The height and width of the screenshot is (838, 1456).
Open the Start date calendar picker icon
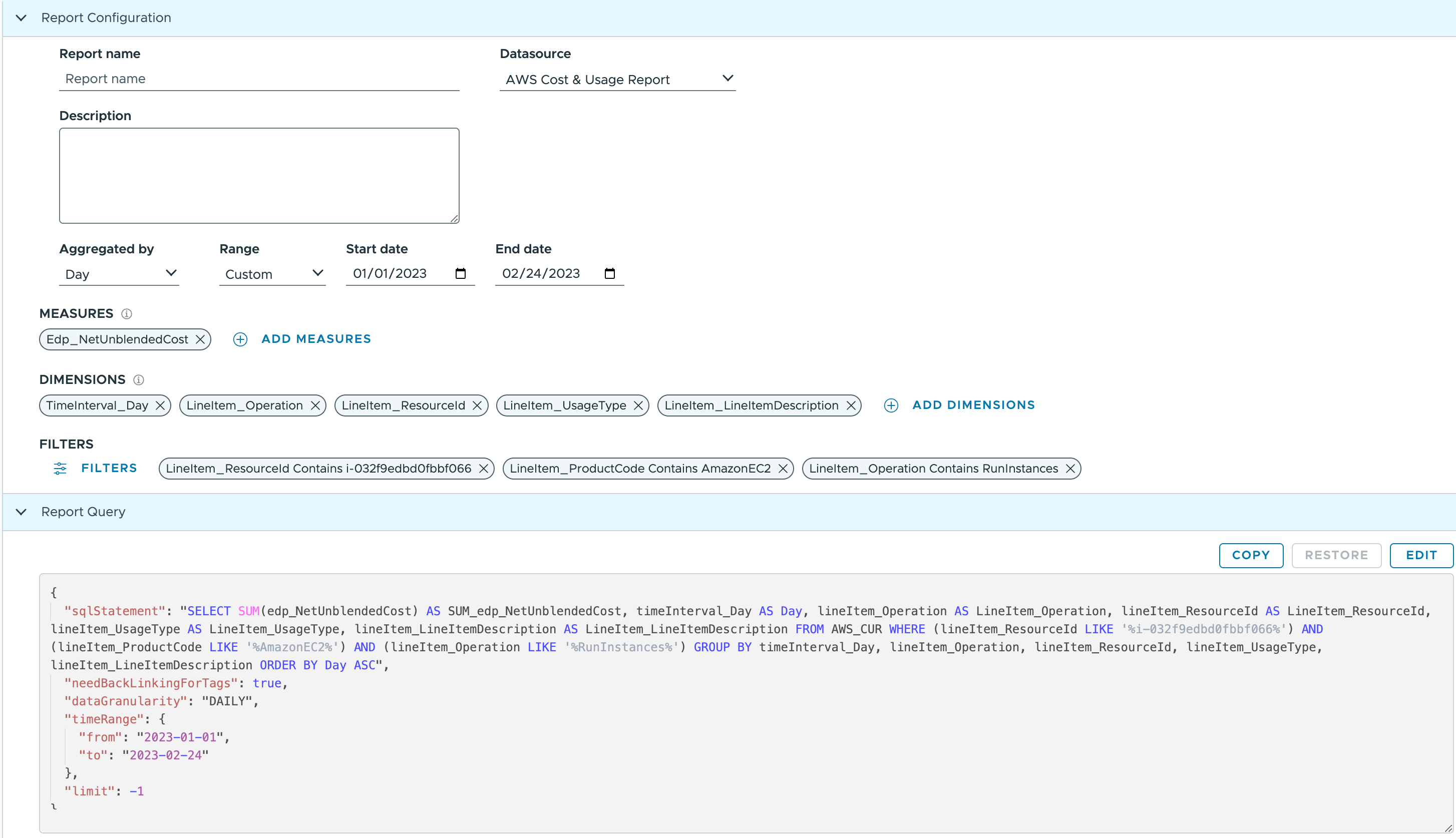coord(461,273)
